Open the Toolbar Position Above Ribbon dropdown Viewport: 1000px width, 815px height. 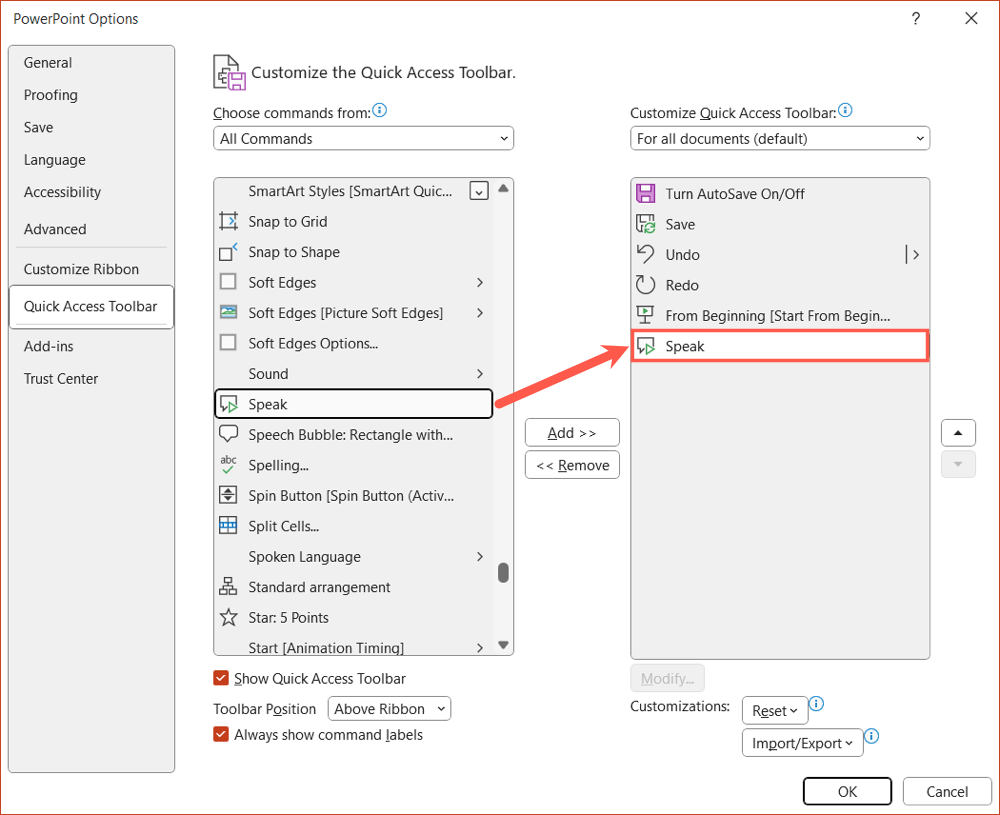pos(389,709)
